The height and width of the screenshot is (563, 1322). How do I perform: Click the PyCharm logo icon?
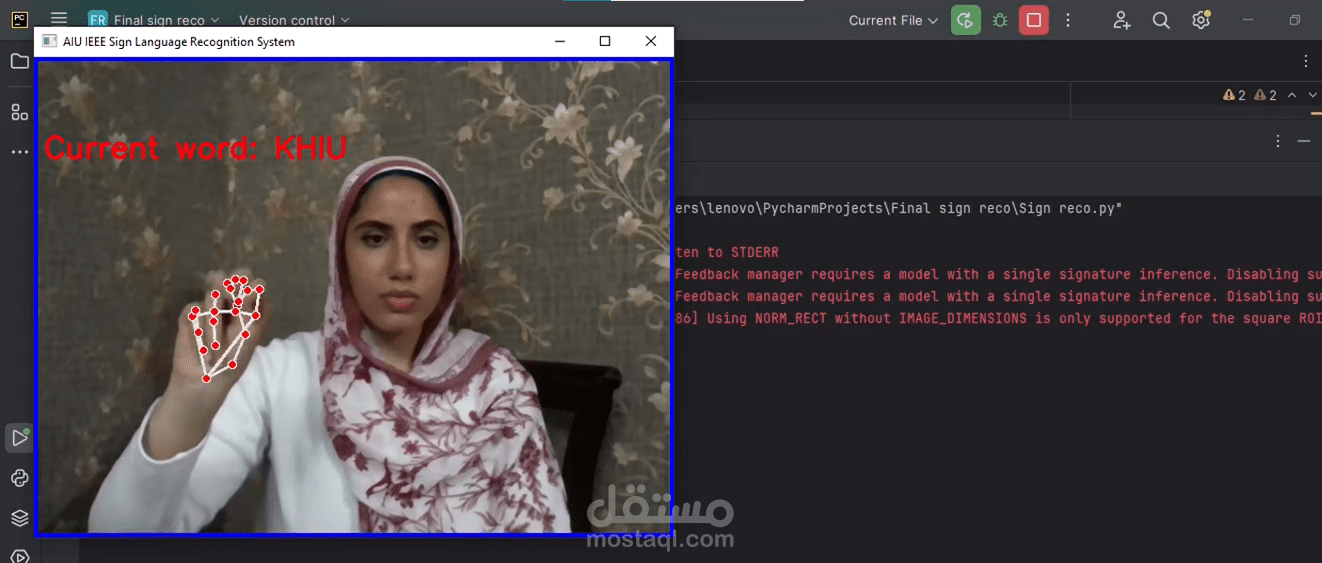(x=19, y=19)
